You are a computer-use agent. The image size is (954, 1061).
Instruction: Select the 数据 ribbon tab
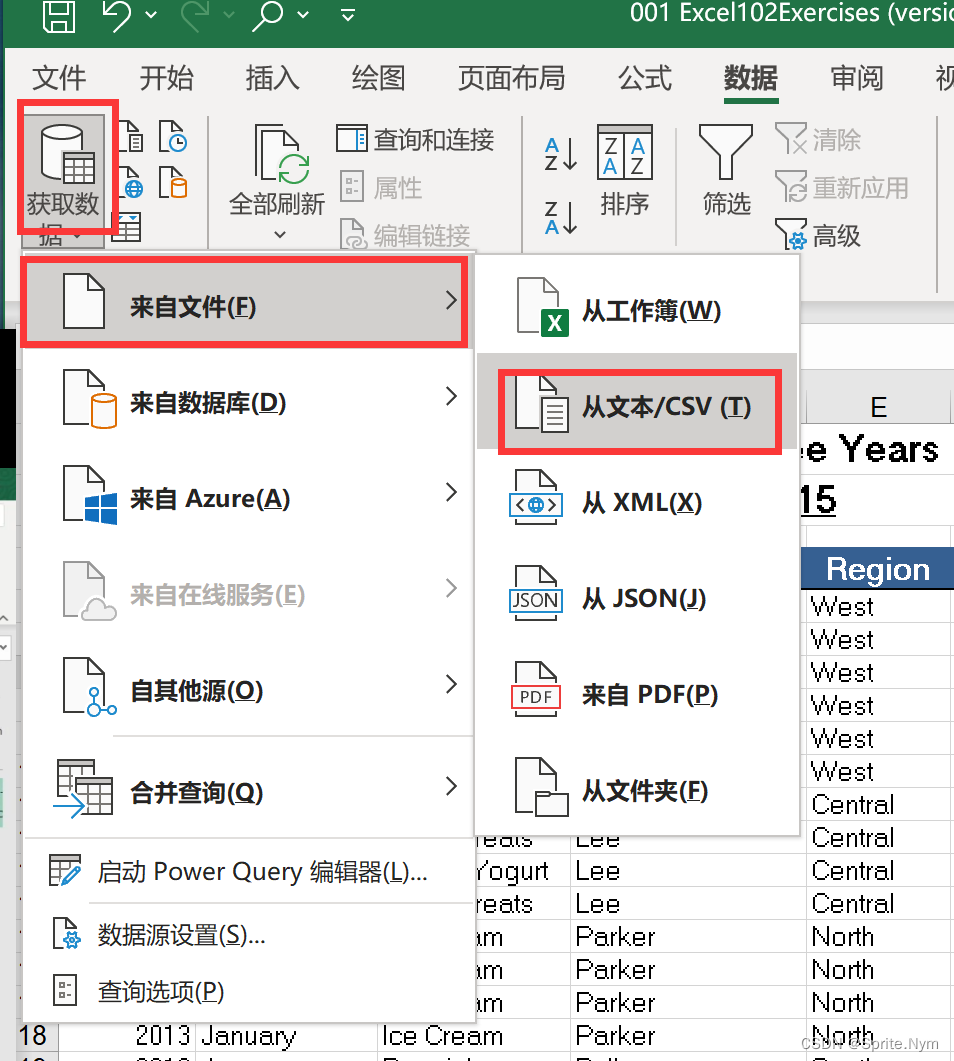point(751,78)
